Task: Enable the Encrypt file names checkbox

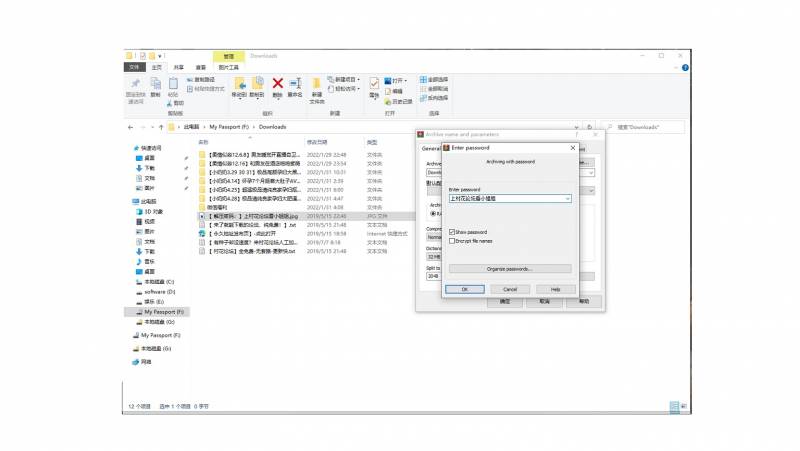Action: pos(452,241)
